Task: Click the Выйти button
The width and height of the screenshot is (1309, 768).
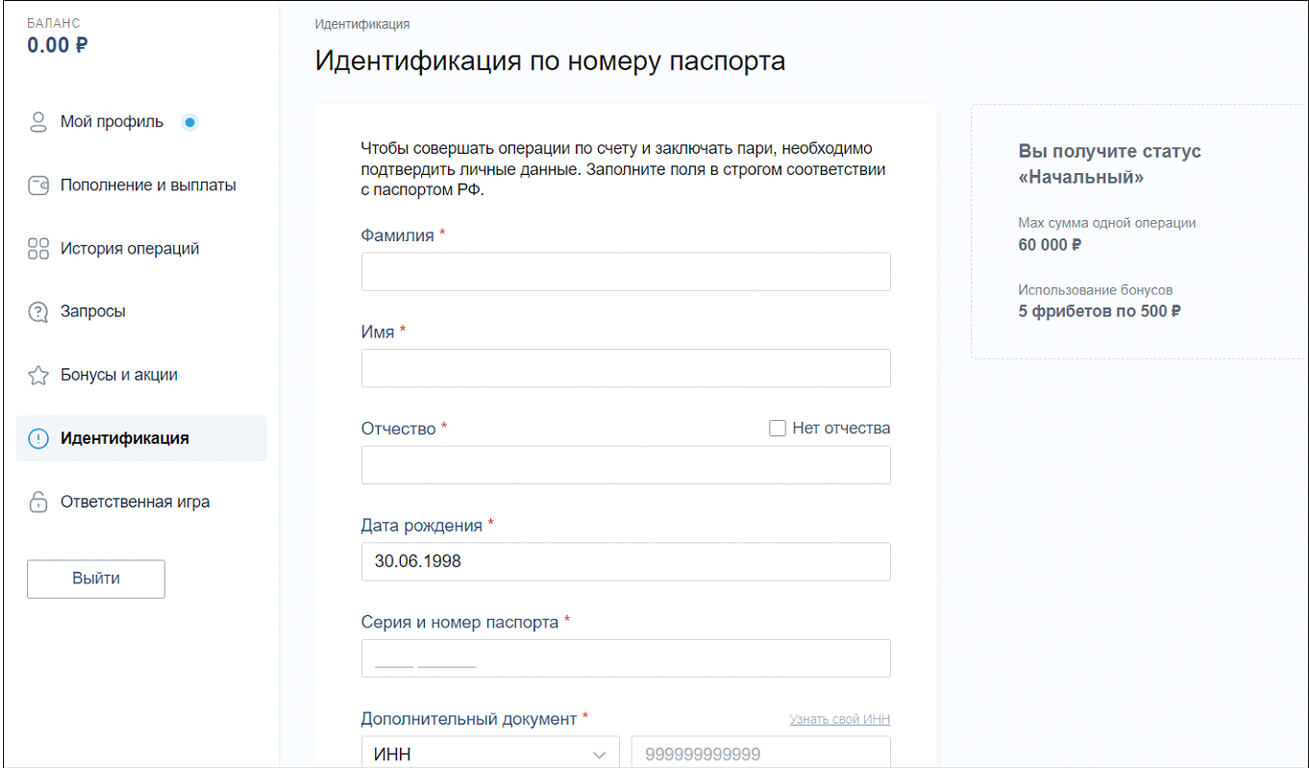Action: [96, 578]
